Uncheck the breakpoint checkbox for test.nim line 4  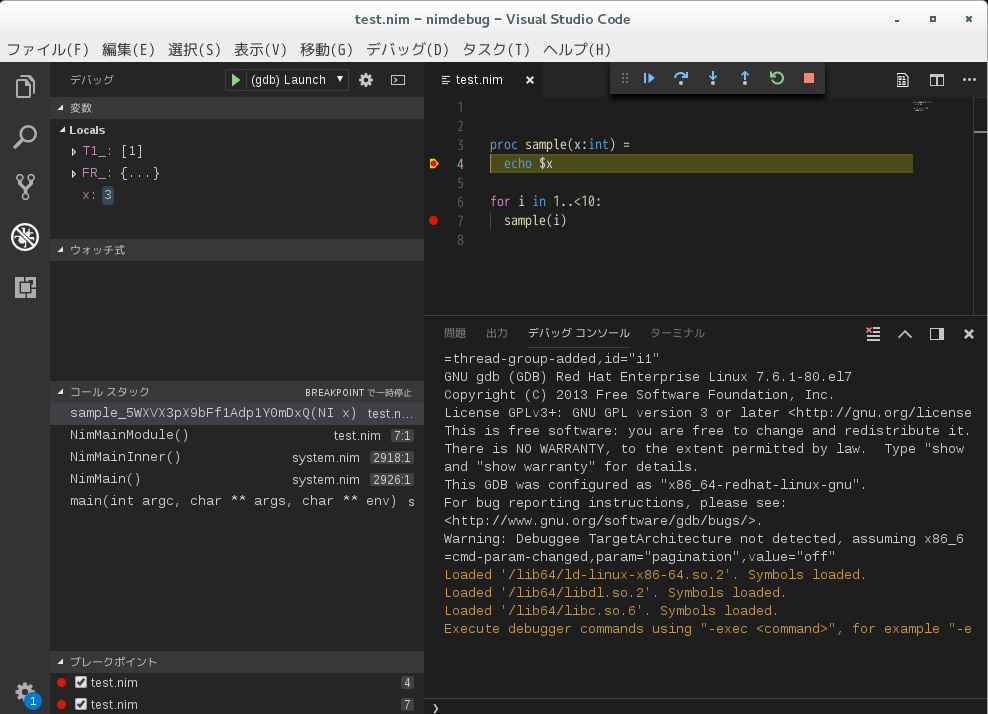coord(81,682)
